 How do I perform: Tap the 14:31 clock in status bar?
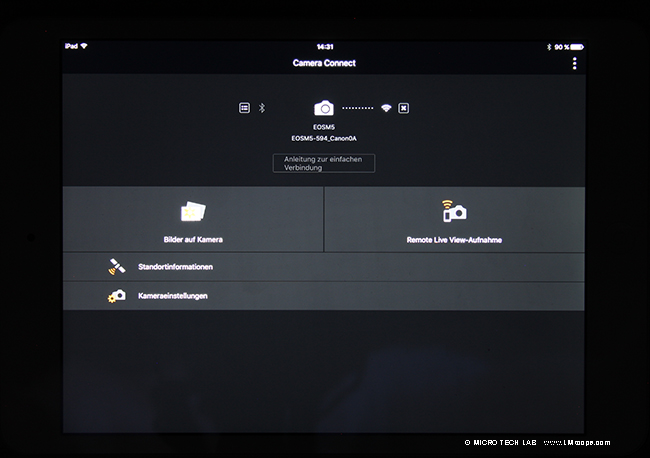[324, 46]
